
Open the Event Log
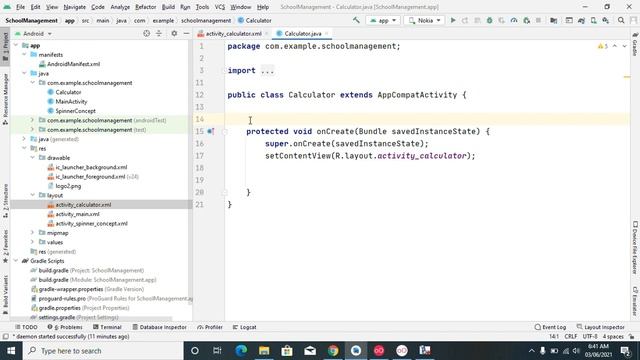(550, 327)
